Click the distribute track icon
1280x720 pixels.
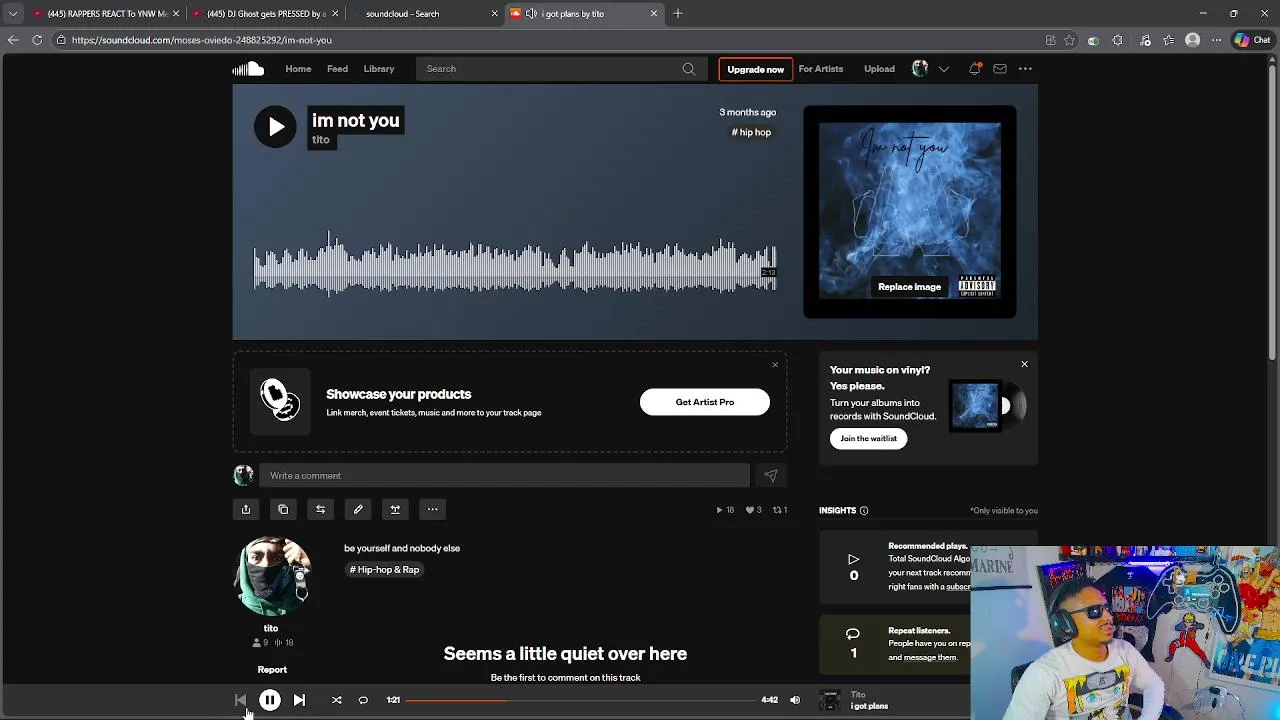coord(395,510)
